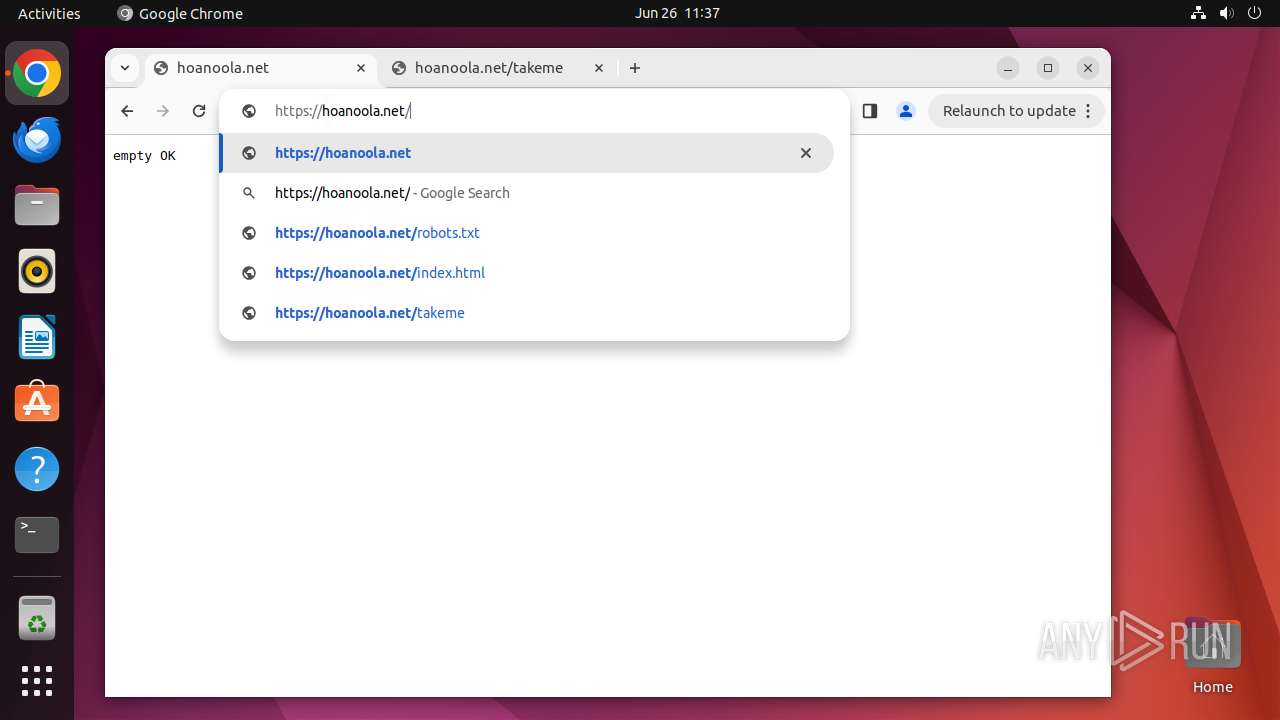Open Files manager from the dock
1280x720 pixels.
tap(37, 205)
